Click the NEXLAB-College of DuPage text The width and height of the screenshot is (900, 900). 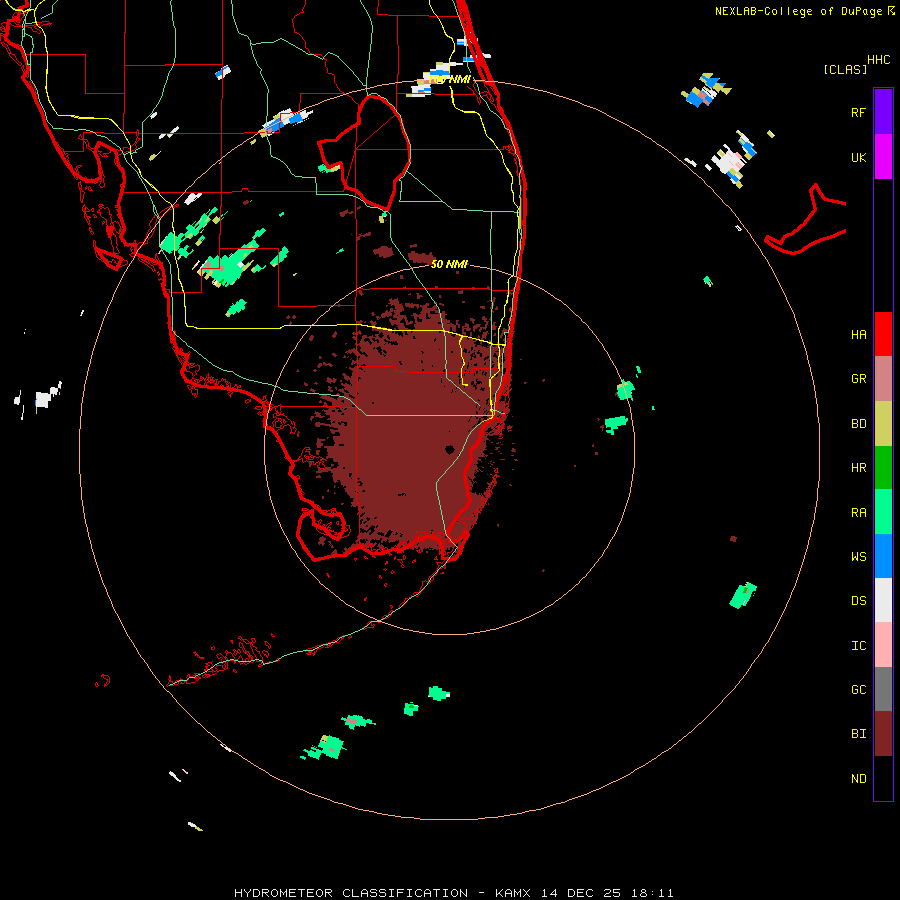[799, 11]
